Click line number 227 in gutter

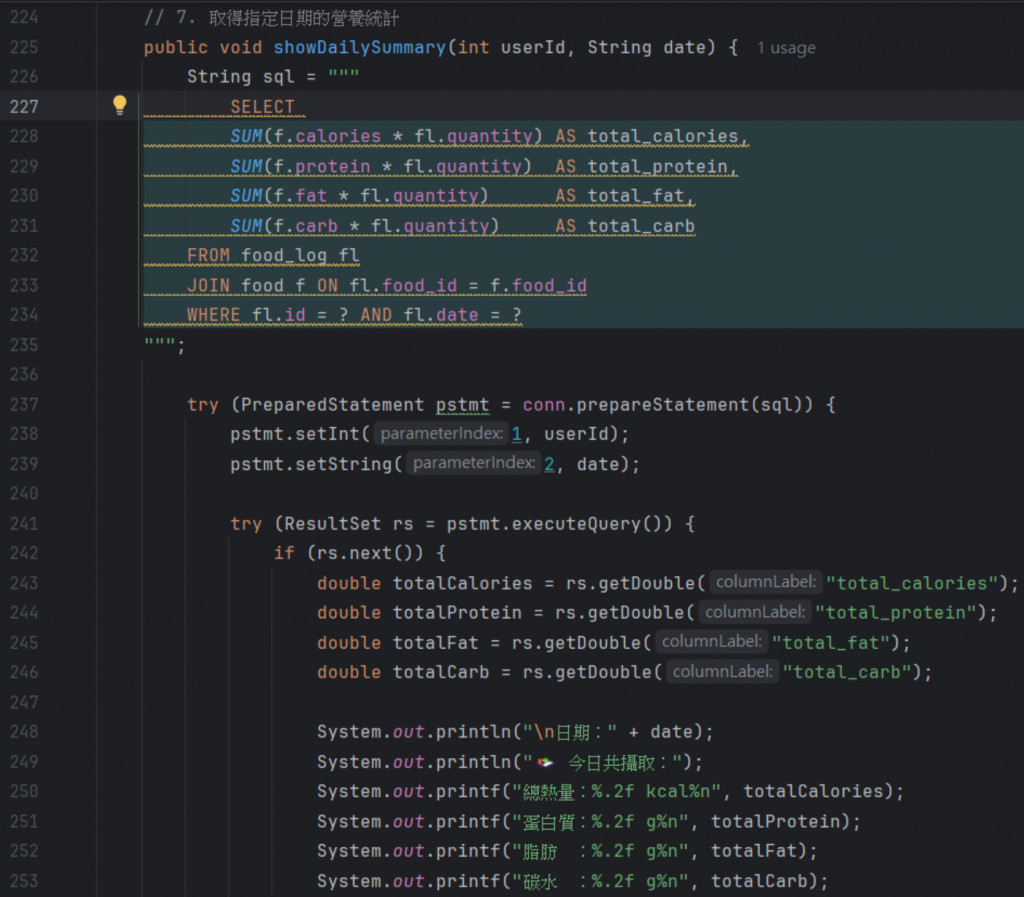(24, 106)
